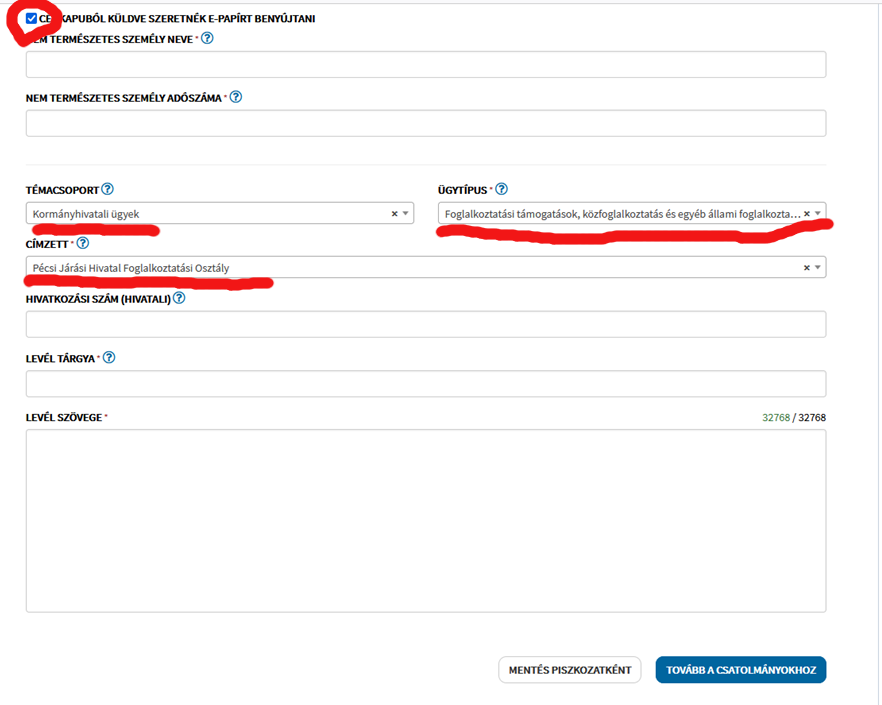This screenshot has width=882, height=705.
Task: Click help icon beside Nem természetes személy neve
Action: coord(207,39)
